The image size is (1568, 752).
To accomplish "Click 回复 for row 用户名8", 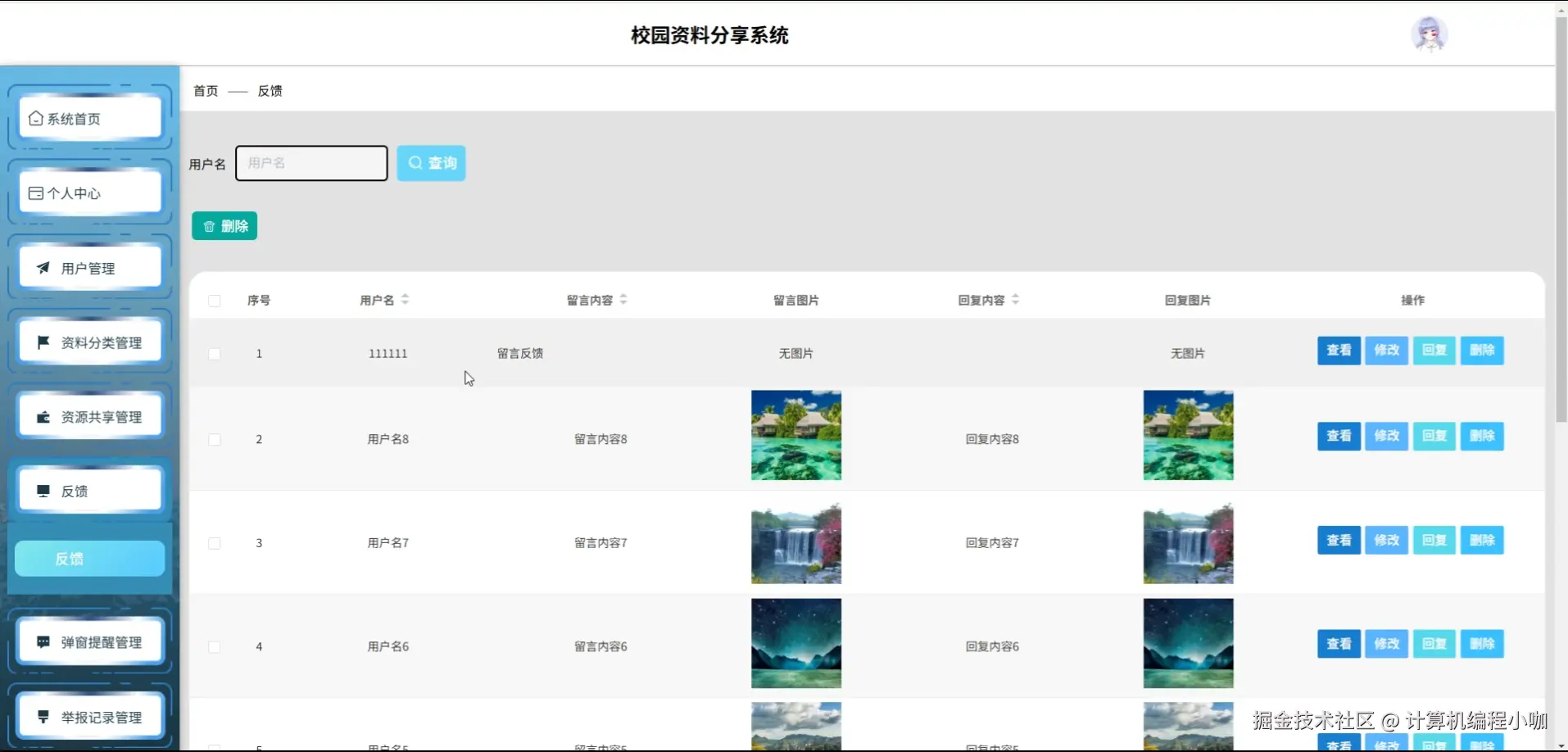I will point(1434,436).
